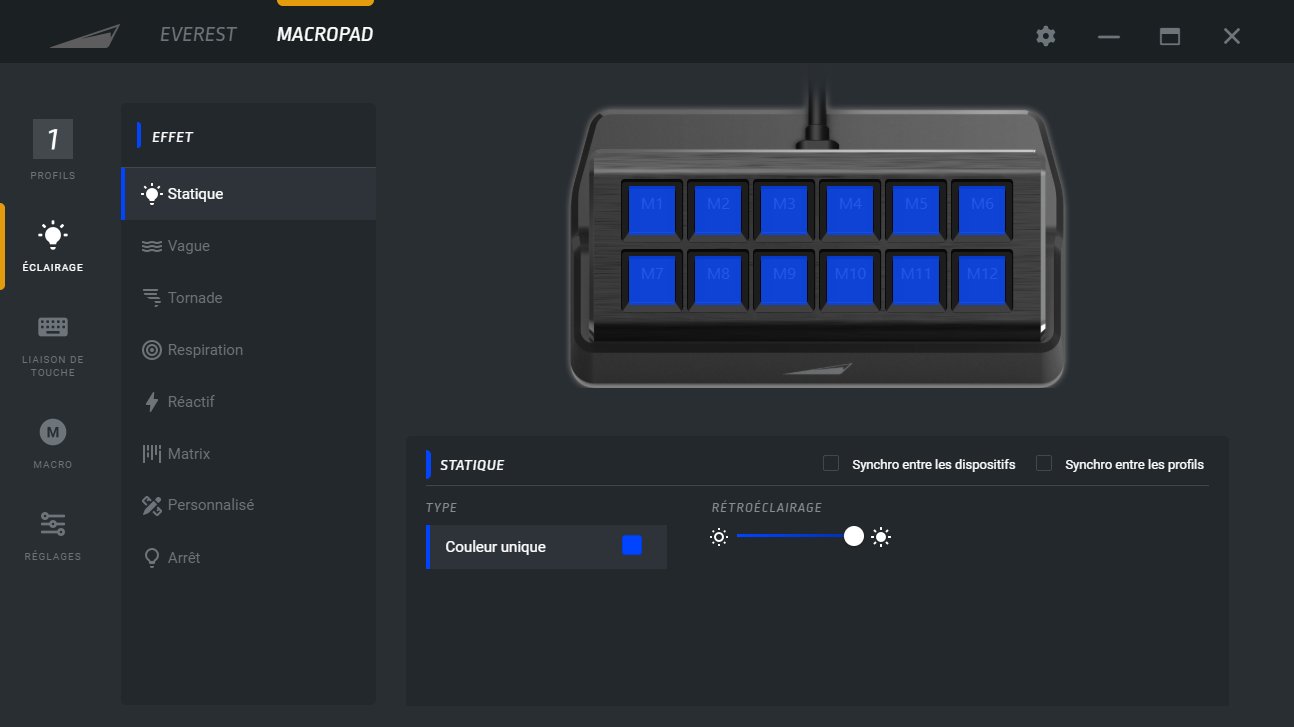Open the Réglages settings panel
1294x727 pixels.
pyautogui.click(x=51, y=532)
